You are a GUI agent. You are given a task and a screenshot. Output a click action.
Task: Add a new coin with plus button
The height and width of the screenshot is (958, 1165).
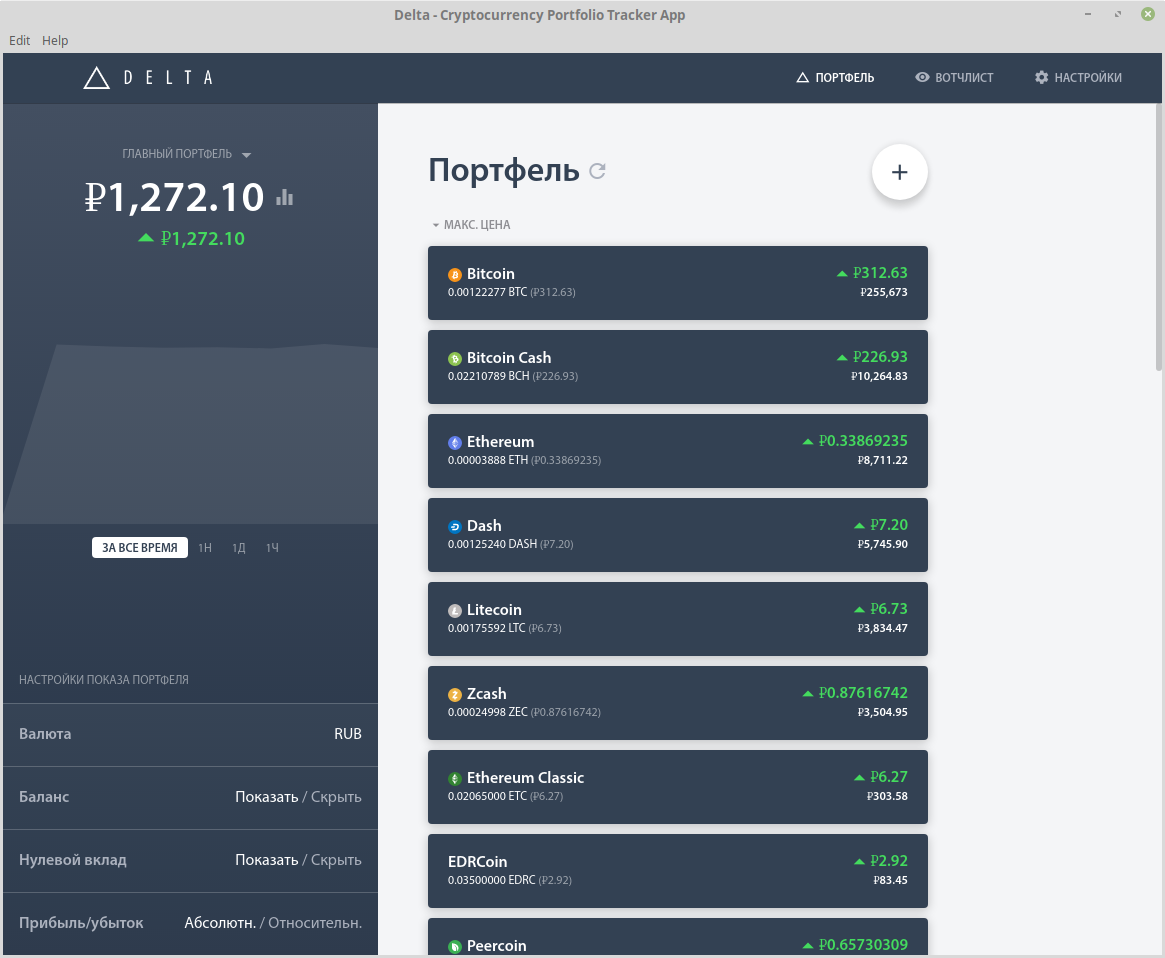(x=899, y=172)
